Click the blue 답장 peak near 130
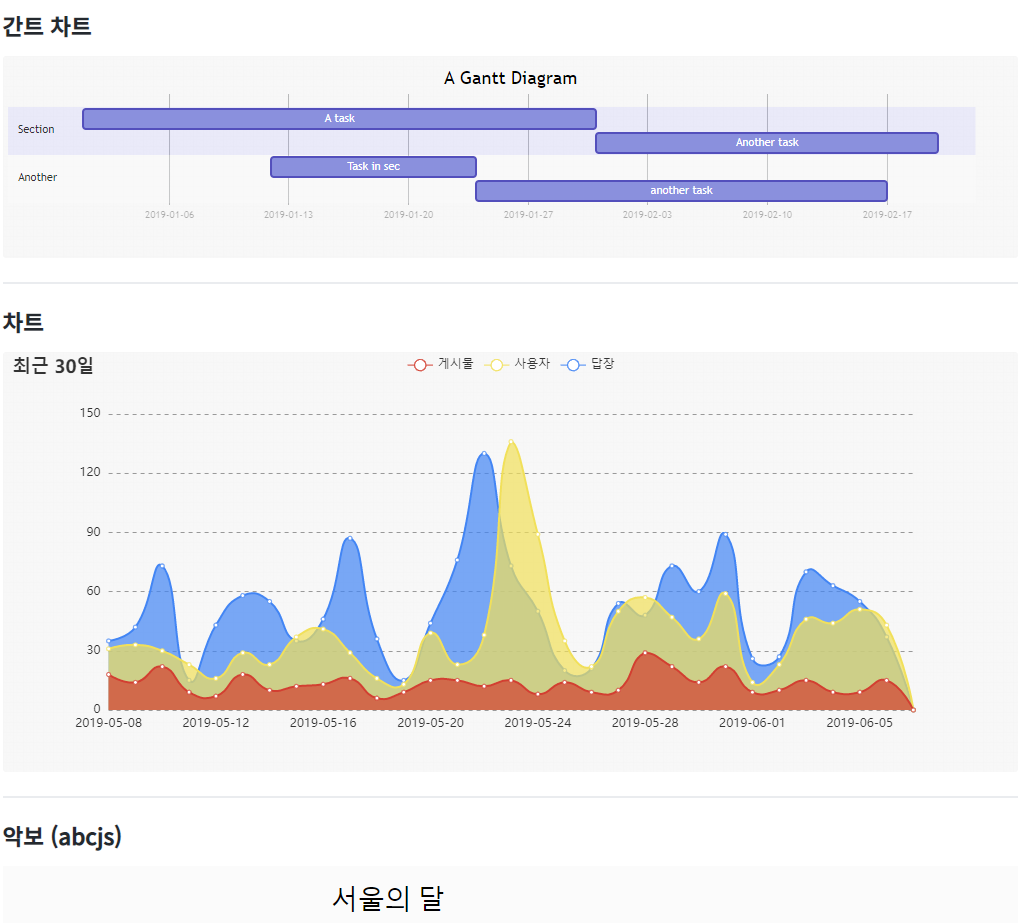This screenshot has width=1025, height=923. pyautogui.click(x=484, y=453)
